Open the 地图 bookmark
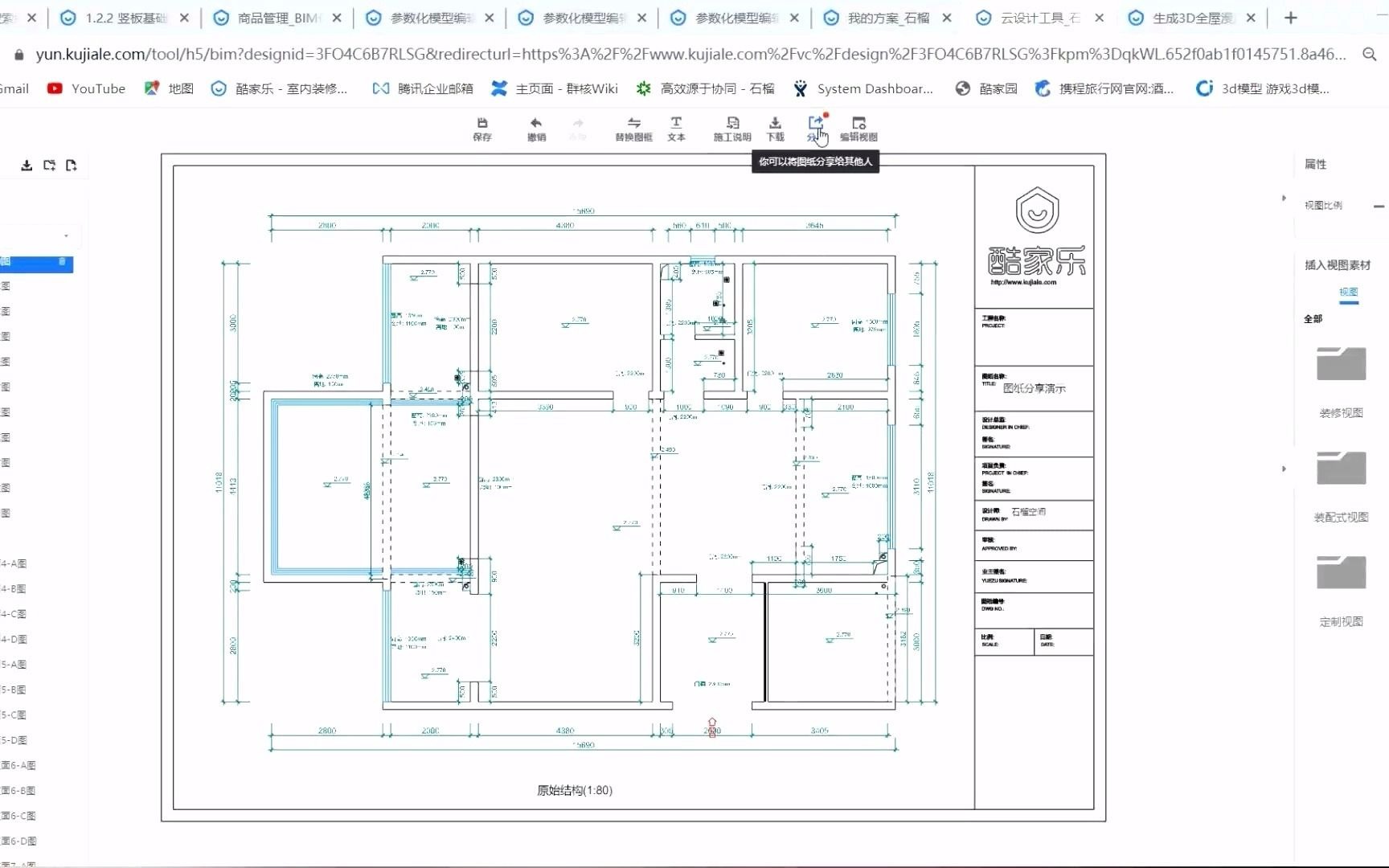 169,88
